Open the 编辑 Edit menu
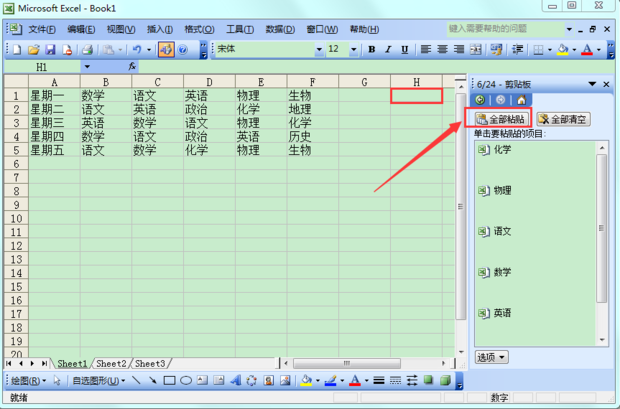Viewport: 620px width, 409px height. 81,29
